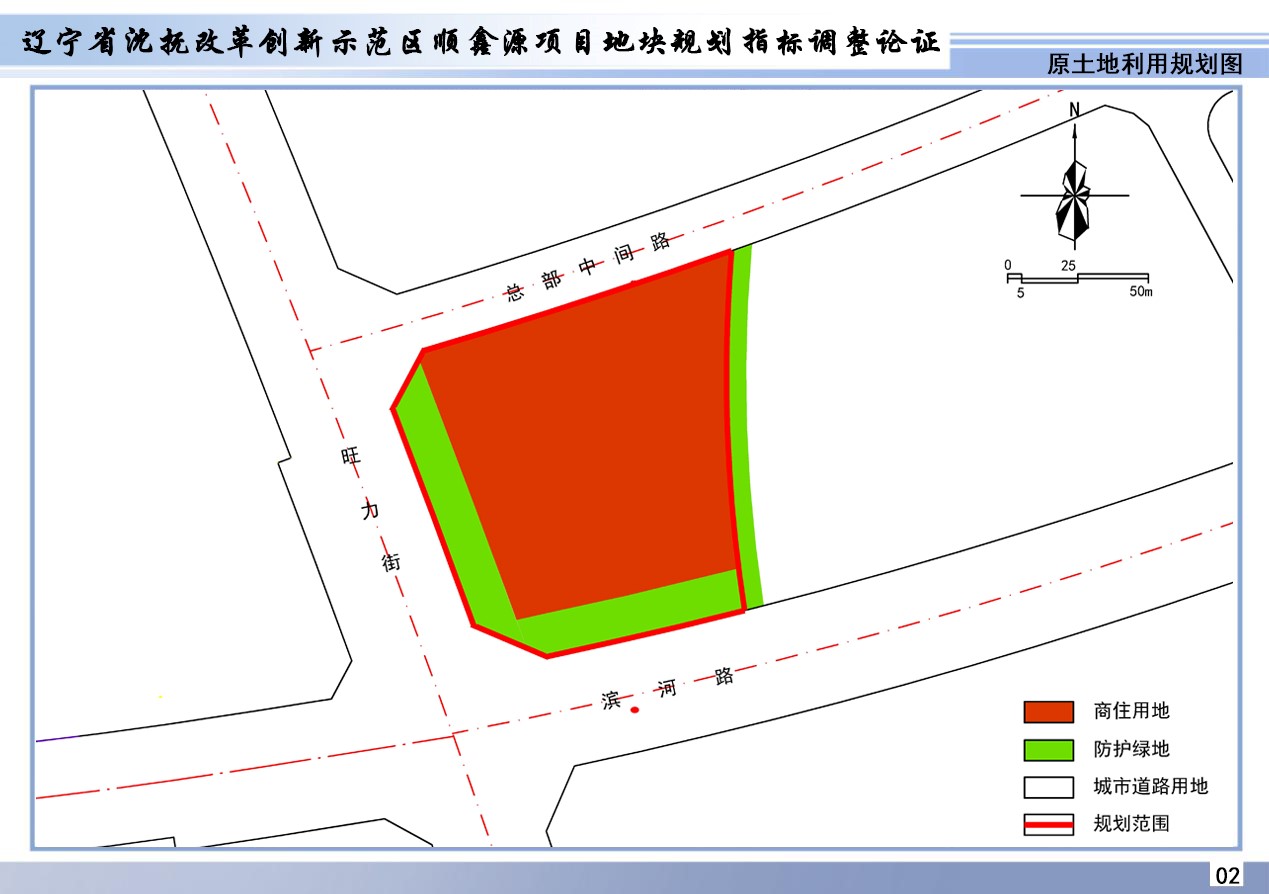
Task: Click the 城市道路用地 legend label
Action: coord(1151,787)
